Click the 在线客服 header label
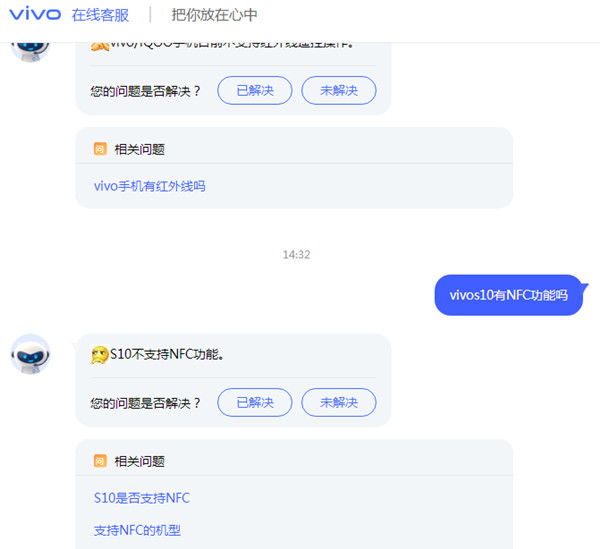The height and width of the screenshot is (549, 600). 100,15
